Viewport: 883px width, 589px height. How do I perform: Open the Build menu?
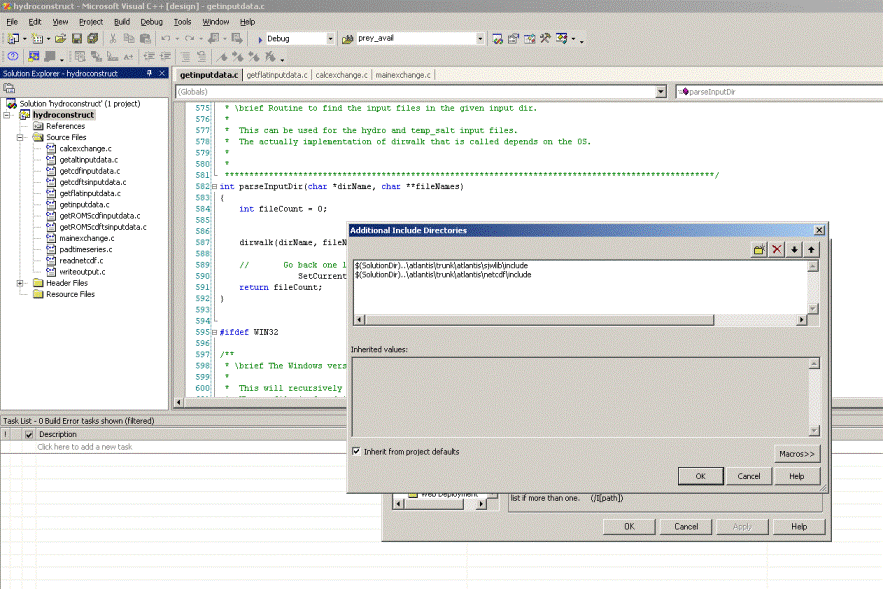121,21
